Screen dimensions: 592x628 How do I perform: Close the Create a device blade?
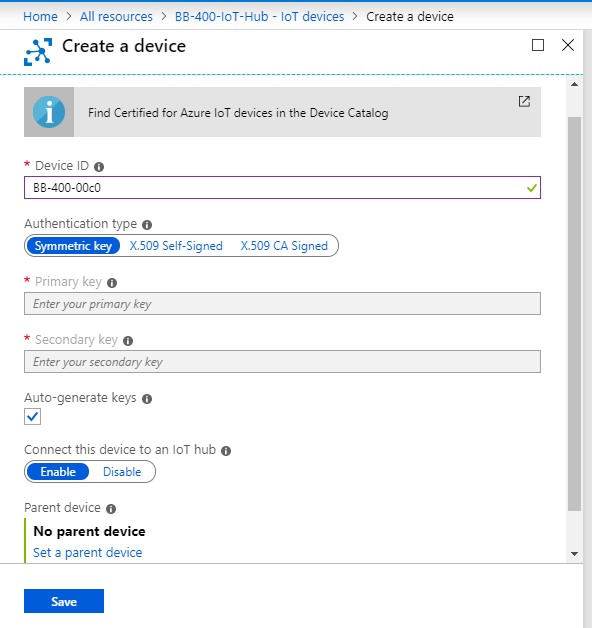tap(568, 45)
